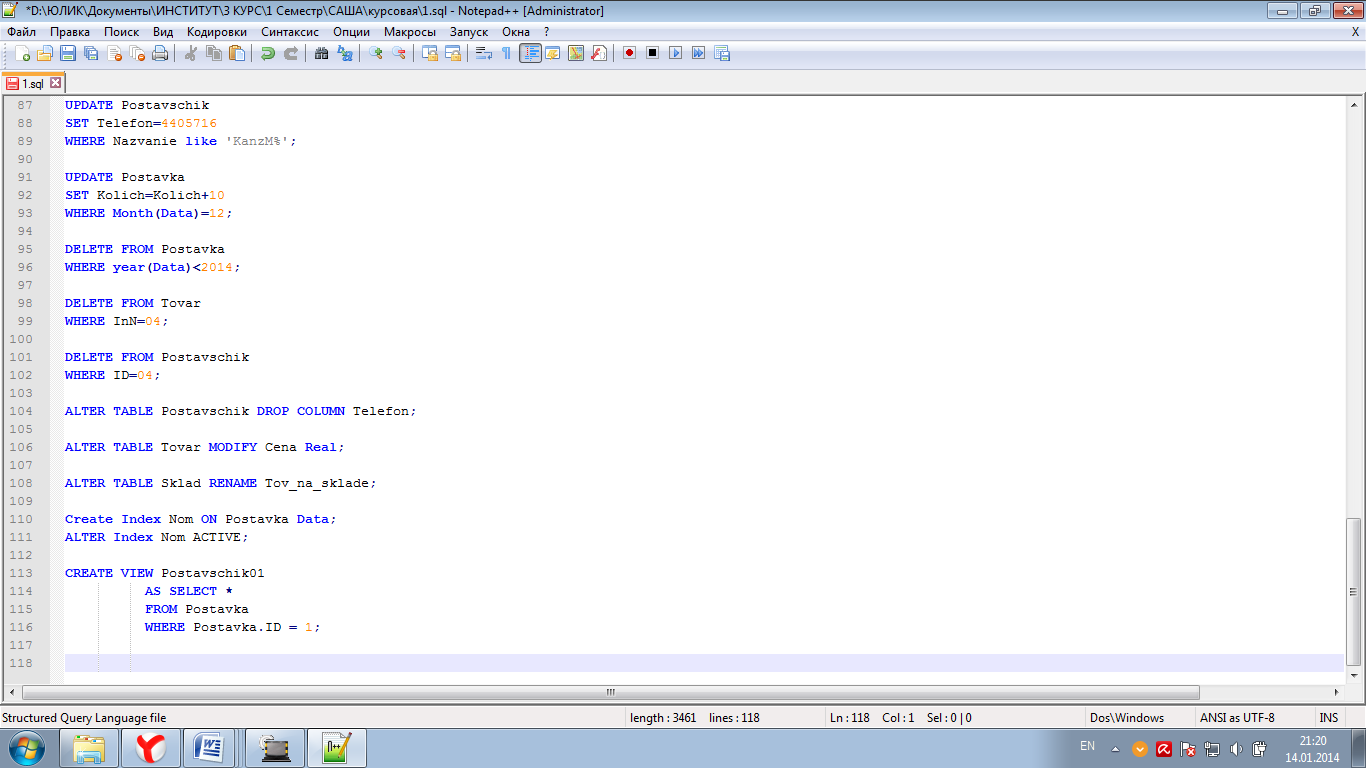Click the New file toolbar icon
This screenshot has width=1366, height=768.
(22, 53)
